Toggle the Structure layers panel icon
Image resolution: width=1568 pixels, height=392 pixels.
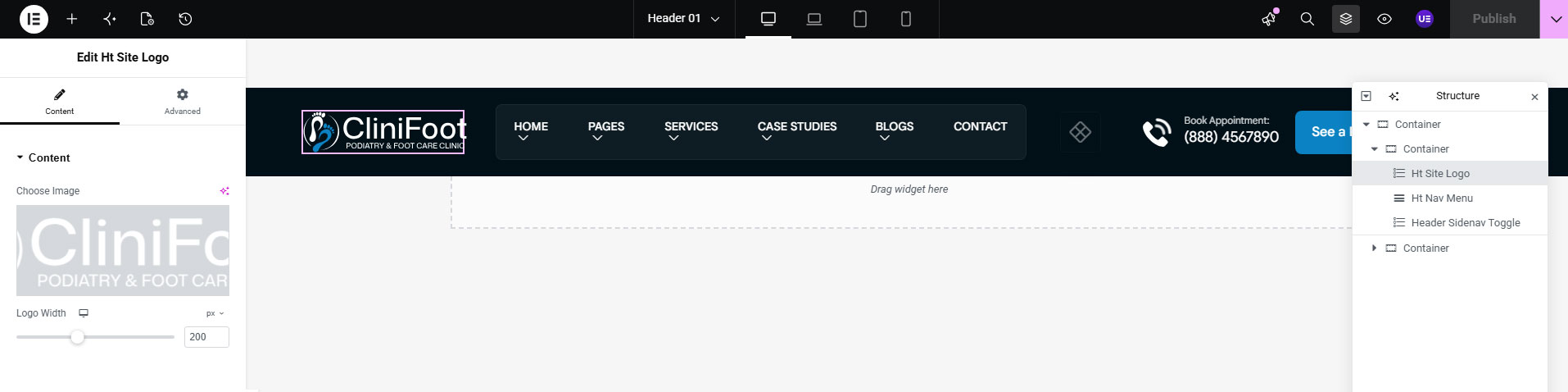pyautogui.click(x=1346, y=19)
